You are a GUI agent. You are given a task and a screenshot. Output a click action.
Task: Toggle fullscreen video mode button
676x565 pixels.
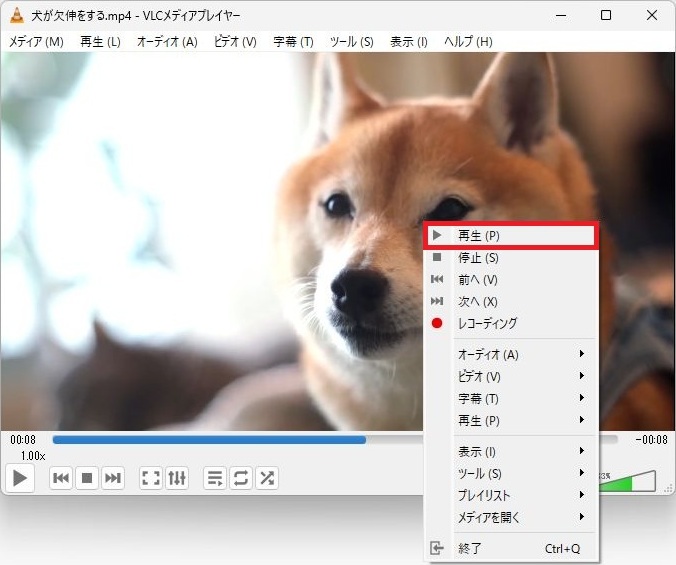pos(151,478)
